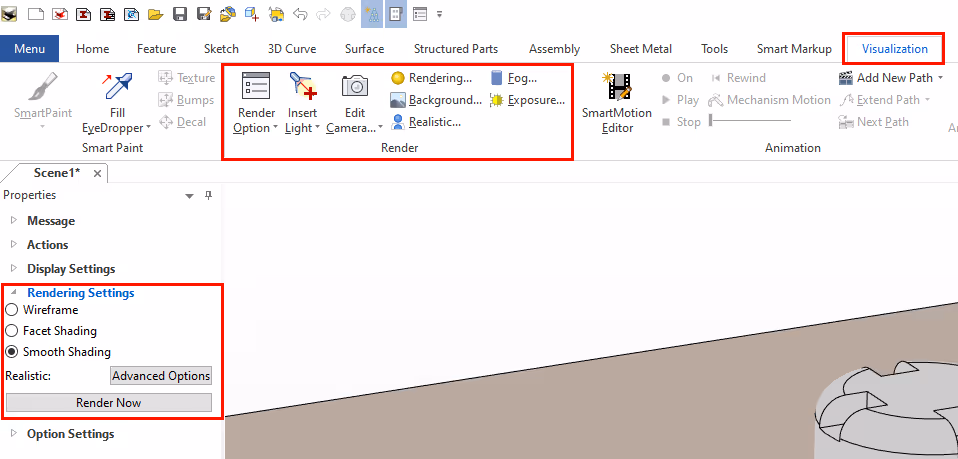Close the Scene1* document tab
The width and height of the screenshot is (958, 459).
97,174
